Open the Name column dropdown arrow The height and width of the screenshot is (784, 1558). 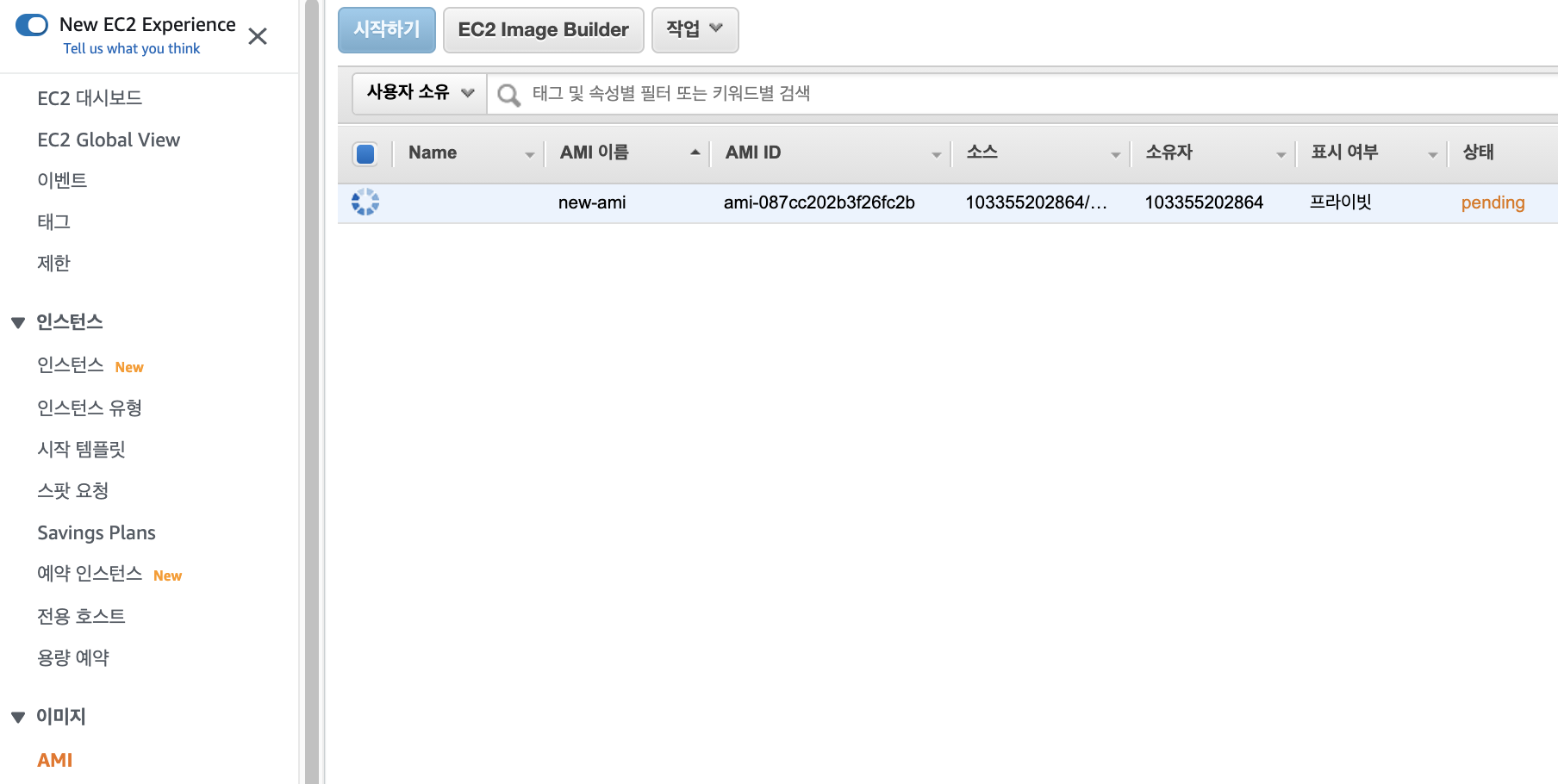pyautogui.click(x=530, y=155)
